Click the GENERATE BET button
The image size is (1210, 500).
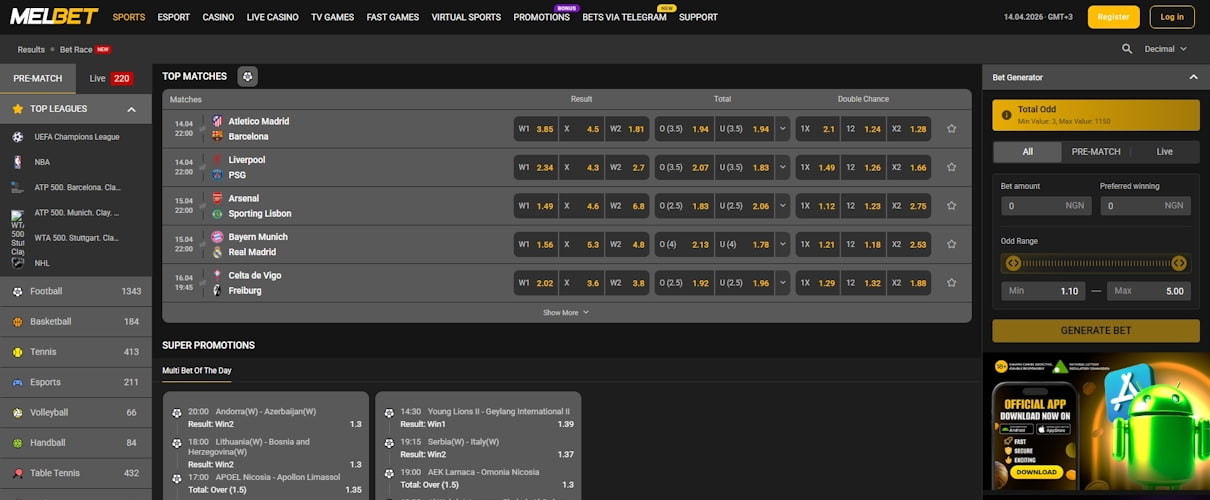pyautogui.click(x=1096, y=330)
